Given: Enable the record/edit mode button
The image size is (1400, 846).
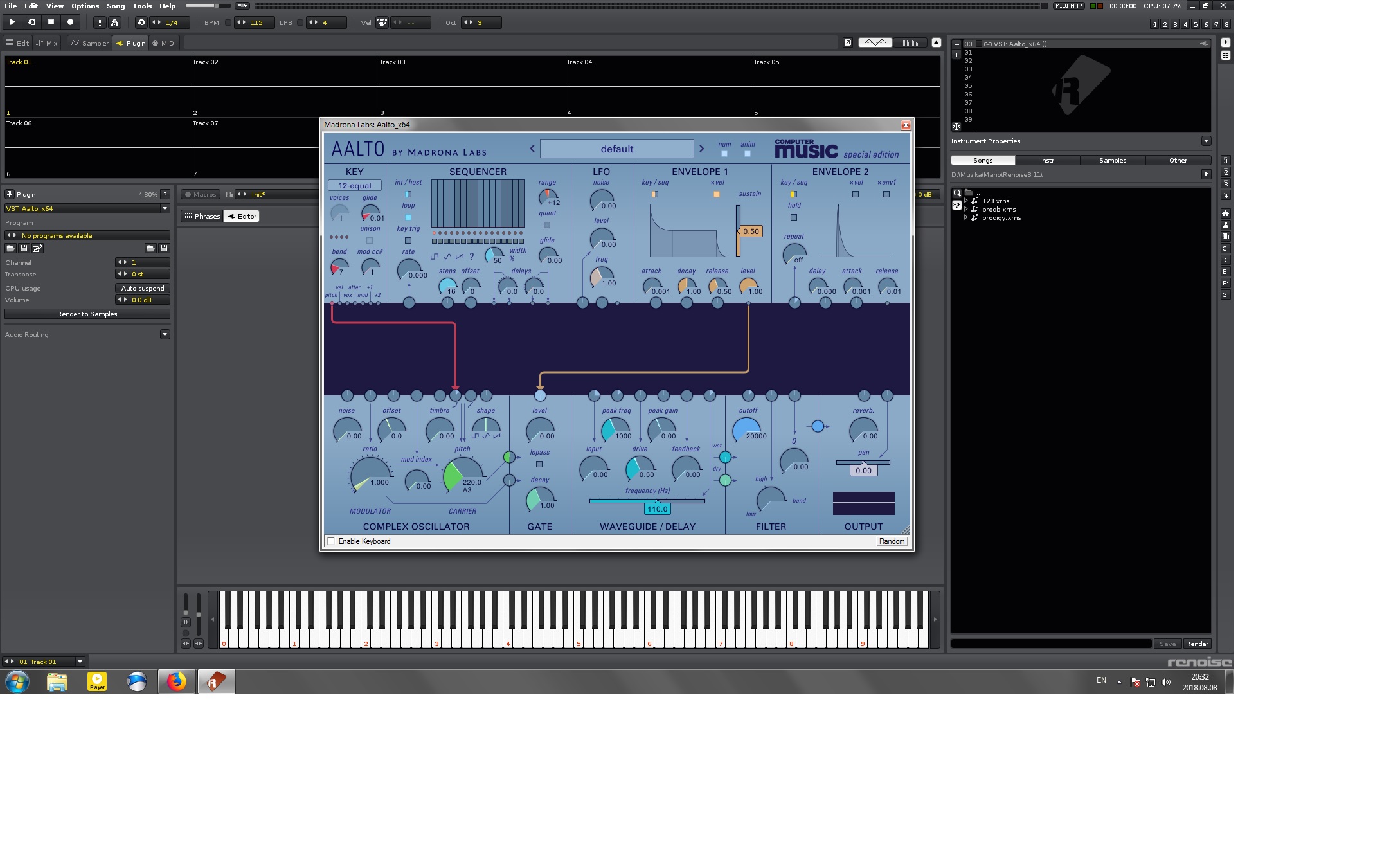Looking at the screenshot, I should click(71, 22).
